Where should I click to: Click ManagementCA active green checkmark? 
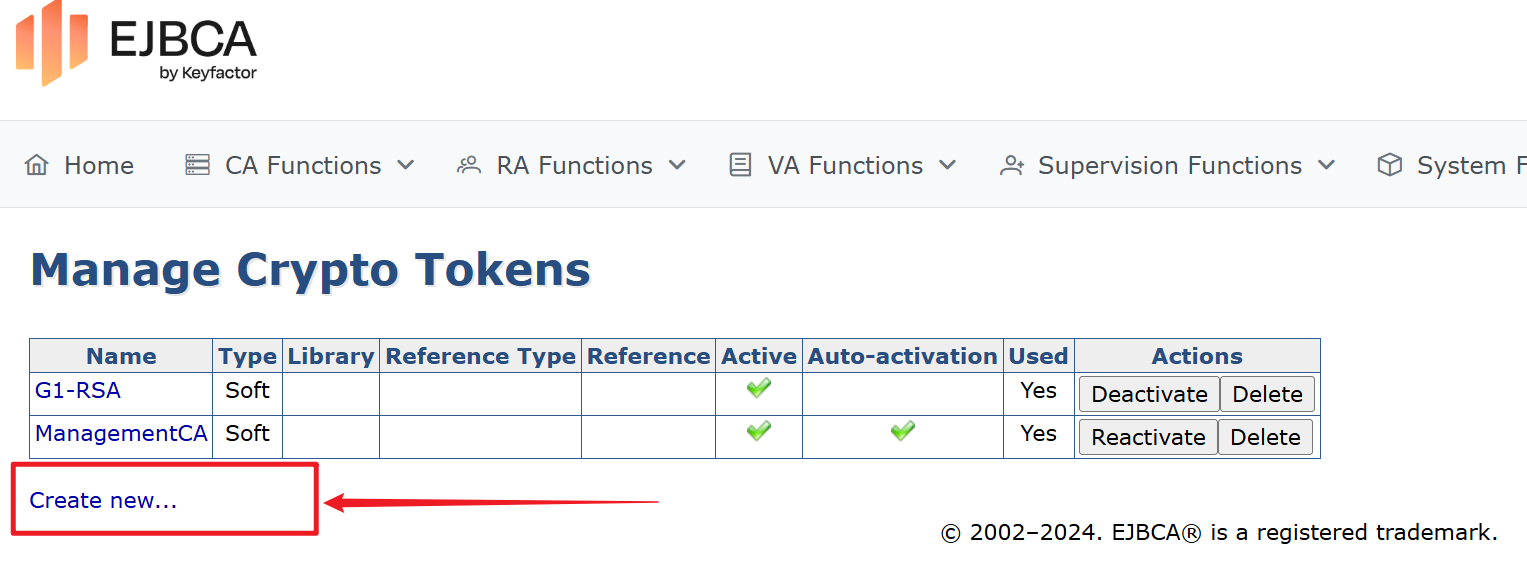coord(759,431)
